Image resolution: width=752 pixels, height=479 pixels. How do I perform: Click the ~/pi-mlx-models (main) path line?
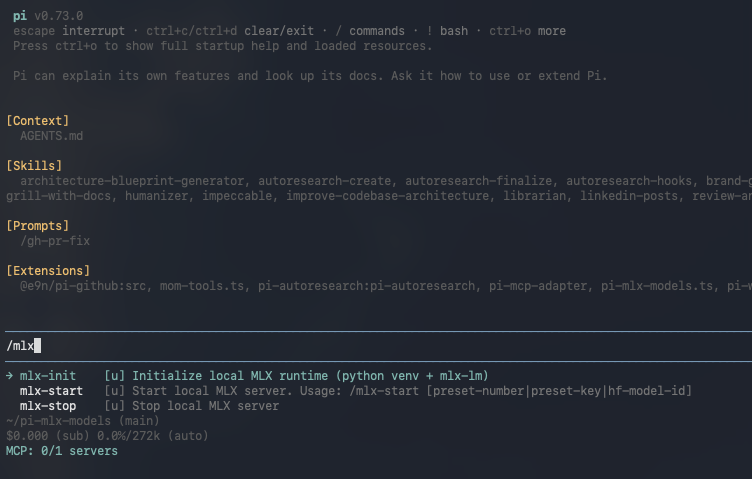[x=82, y=421]
